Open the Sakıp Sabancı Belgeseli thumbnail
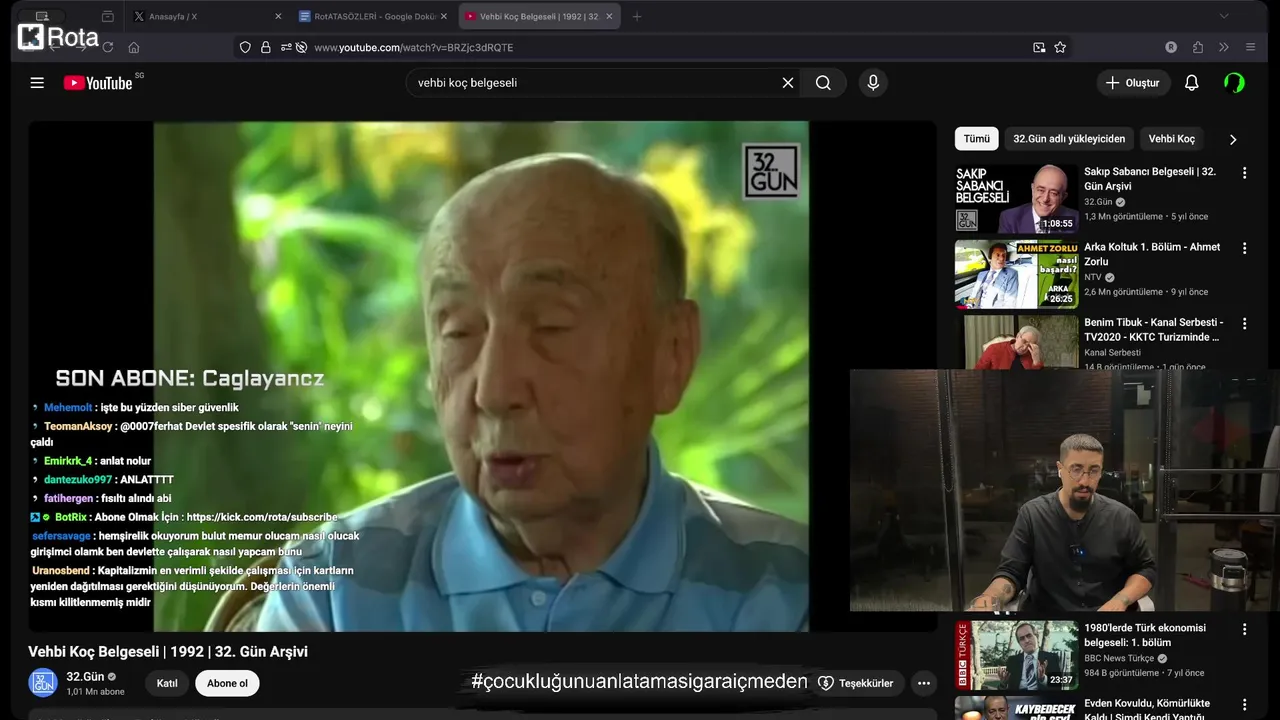This screenshot has width=1280, height=720. pos(1017,199)
